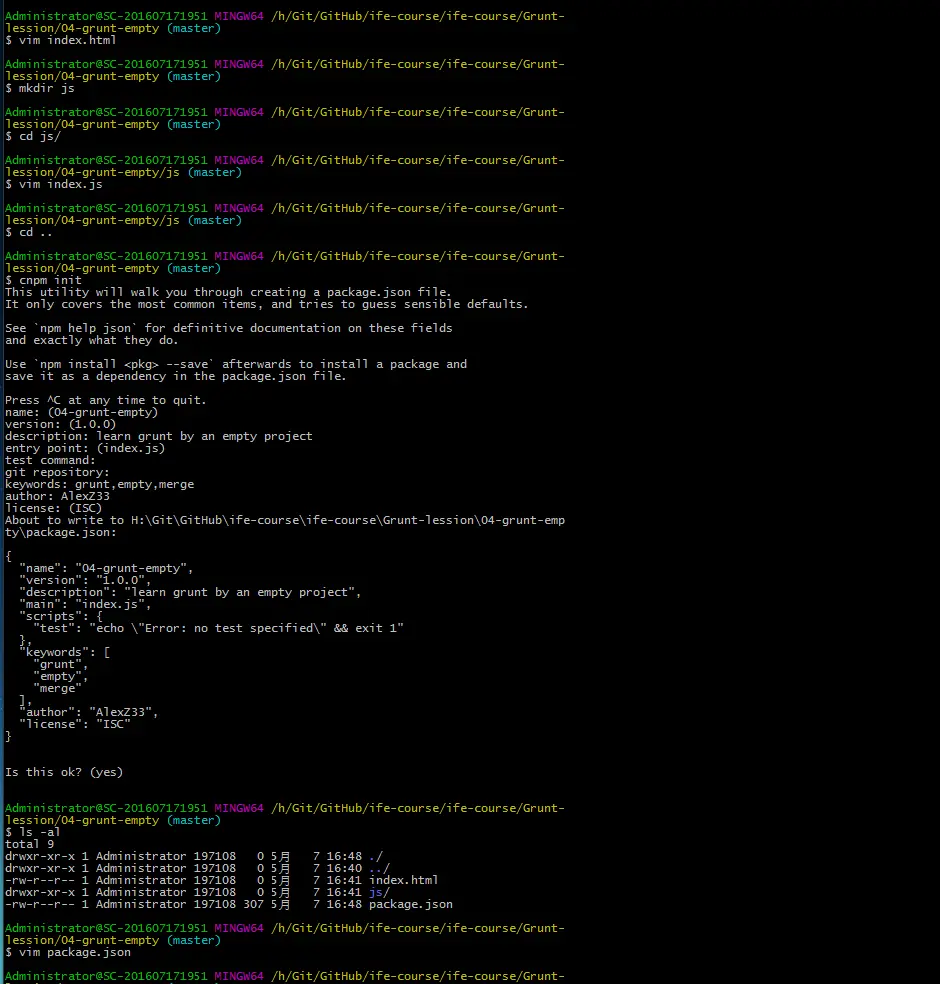Click the JSON line '"version": "1.0.0",'

click(x=85, y=580)
